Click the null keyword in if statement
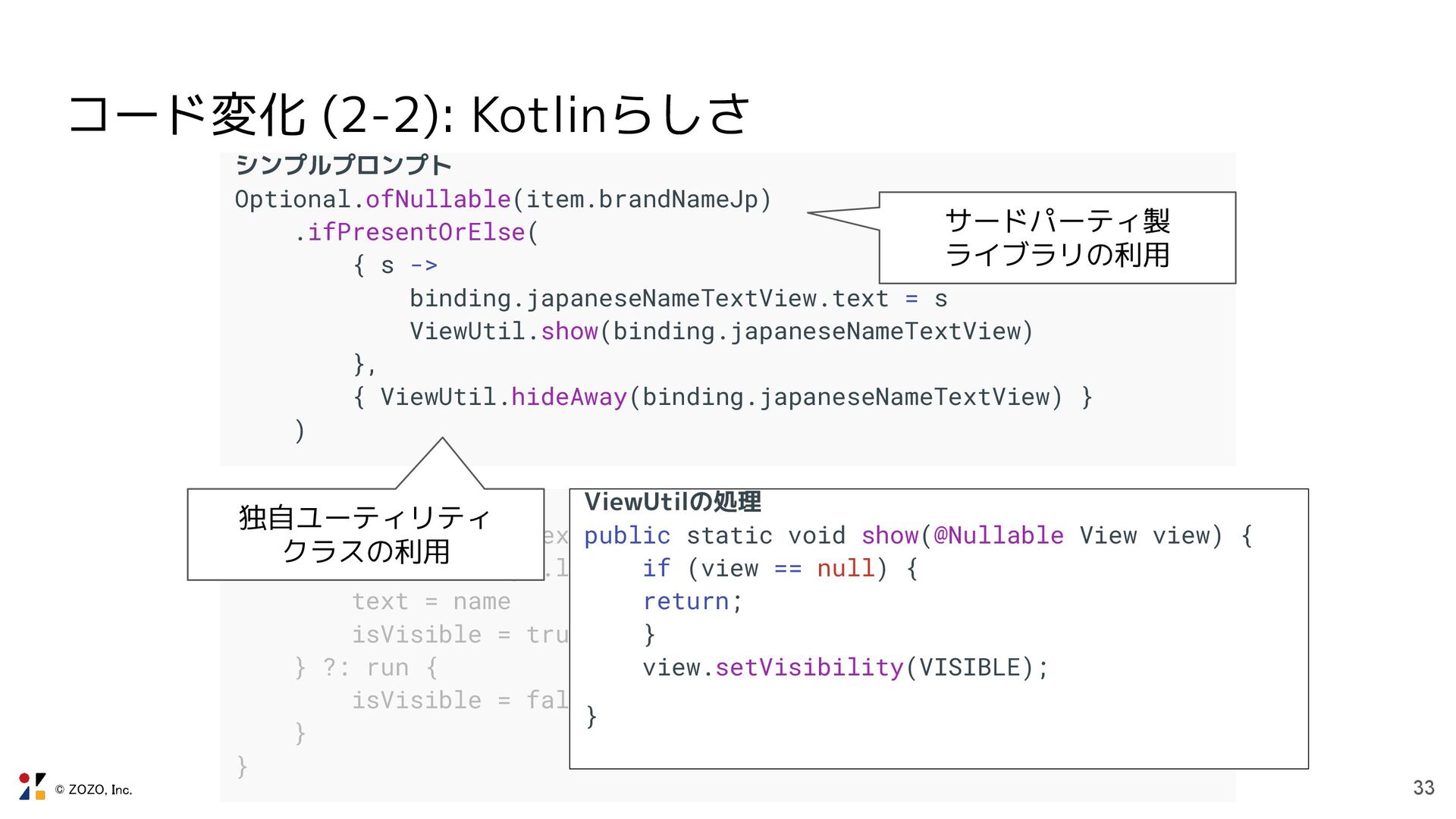Image resolution: width=1456 pixels, height=819 pixels. point(846,568)
